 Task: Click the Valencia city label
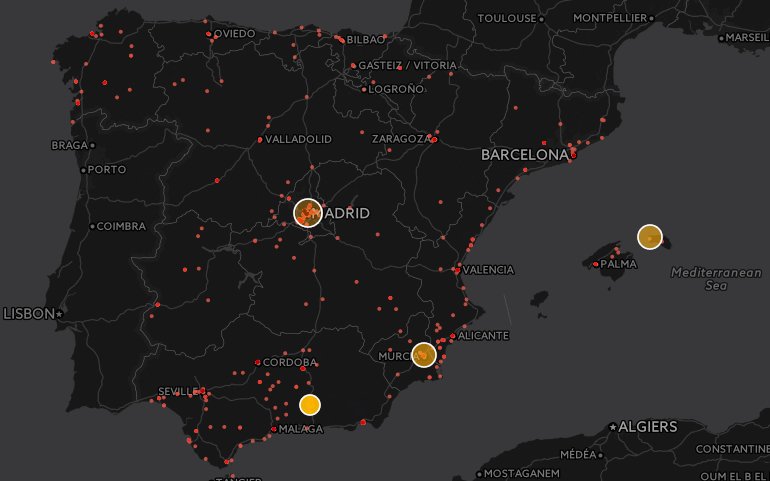click(489, 270)
